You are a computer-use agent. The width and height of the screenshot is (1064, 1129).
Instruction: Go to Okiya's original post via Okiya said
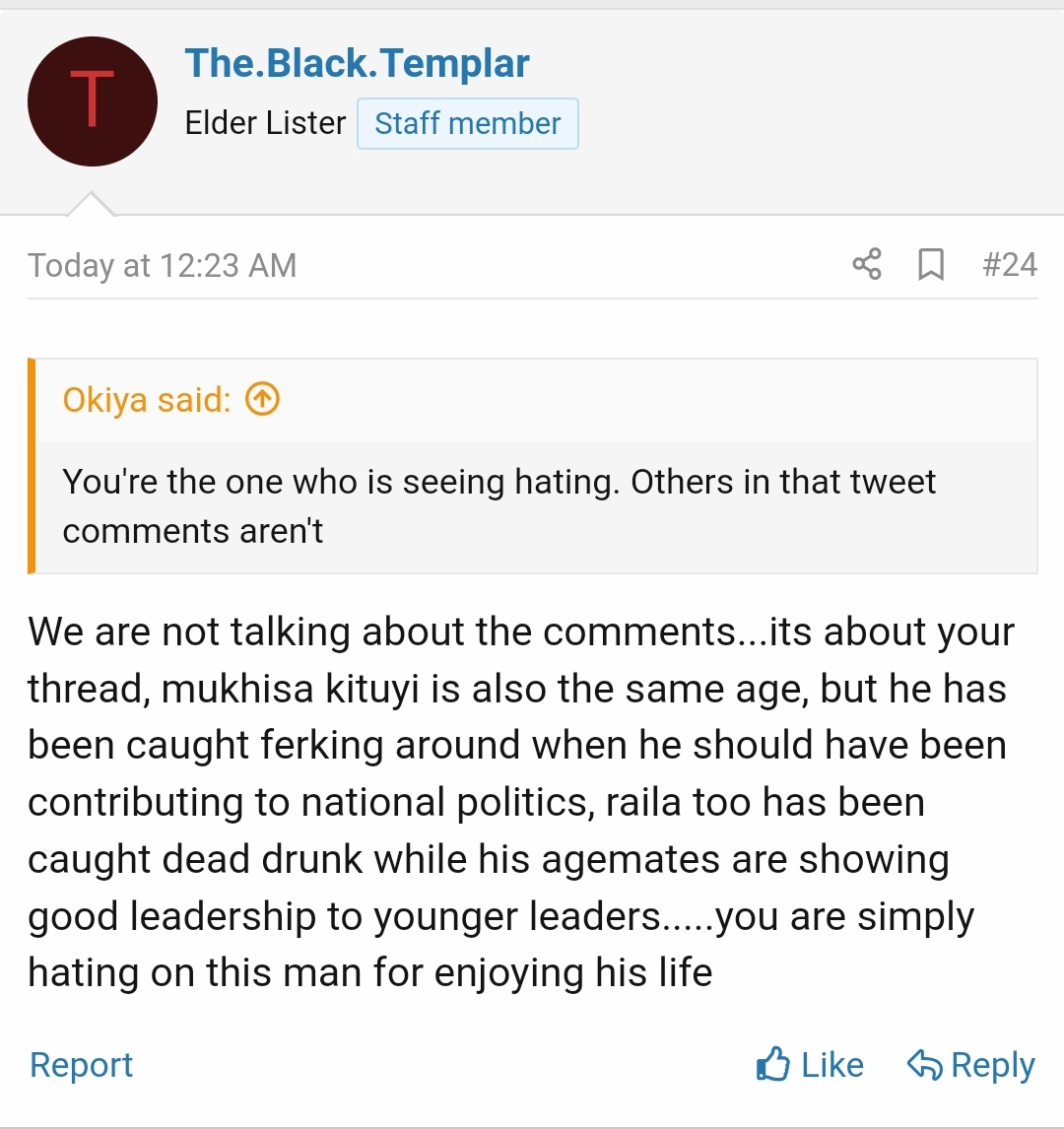[147, 399]
